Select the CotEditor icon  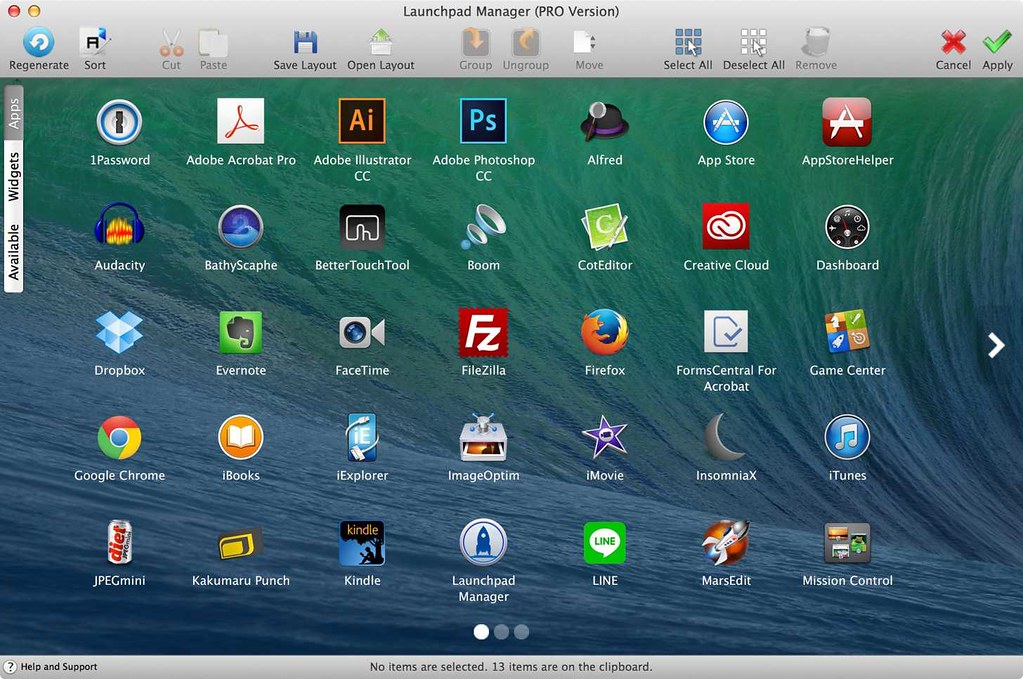605,226
